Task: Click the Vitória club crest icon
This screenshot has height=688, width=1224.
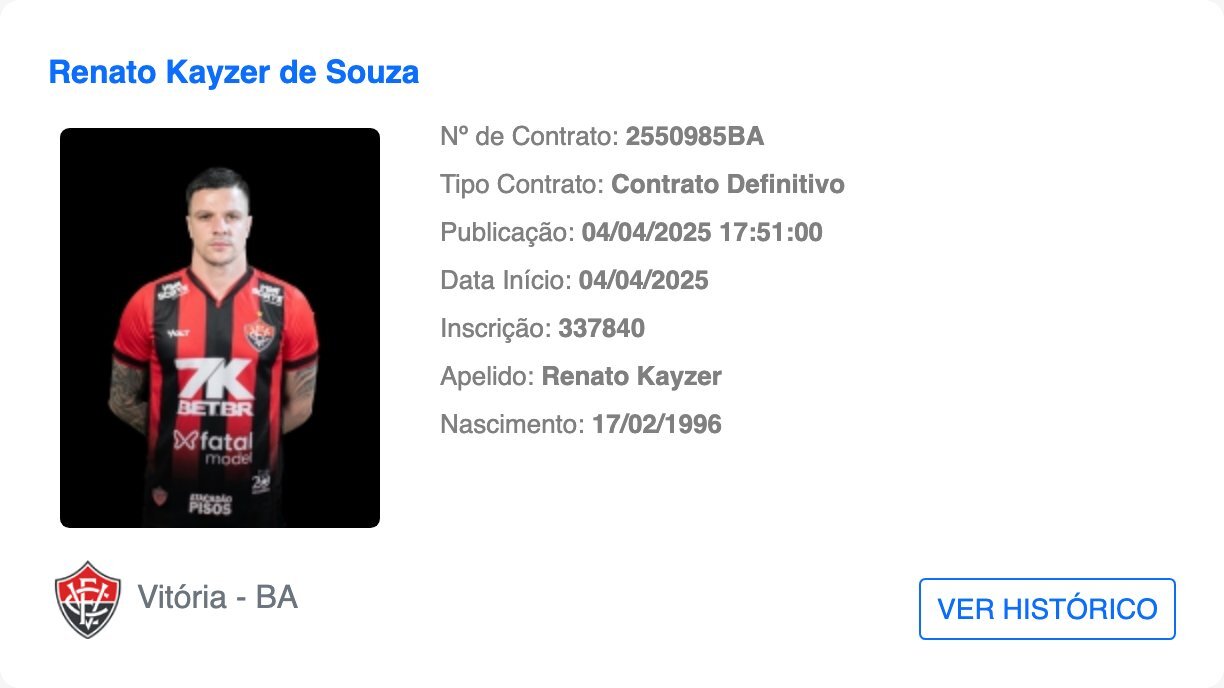Action: 88,599
